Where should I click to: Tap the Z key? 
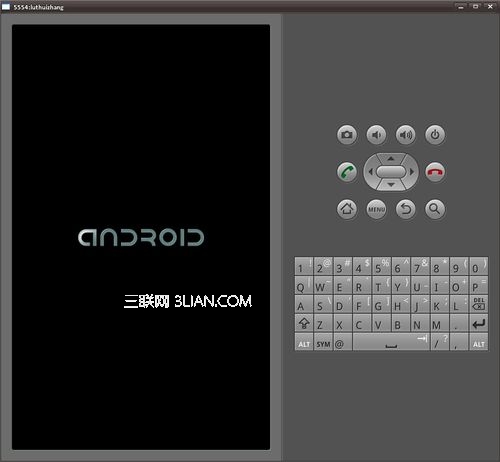click(323, 323)
